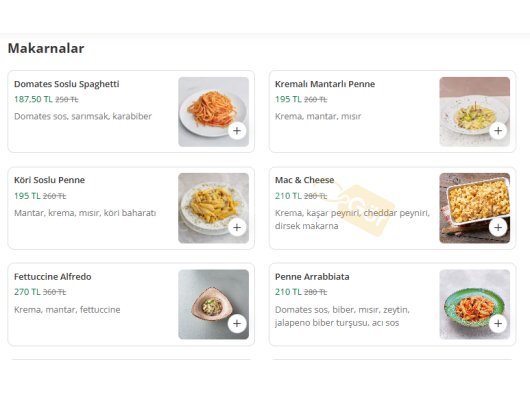The width and height of the screenshot is (530, 393).
Task: Add Penne Arrabbiata with plus icon
Action: tap(498, 323)
